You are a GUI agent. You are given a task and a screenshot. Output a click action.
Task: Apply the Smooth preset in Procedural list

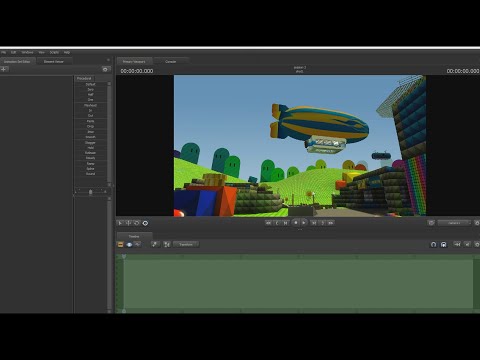click(x=90, y=137)
